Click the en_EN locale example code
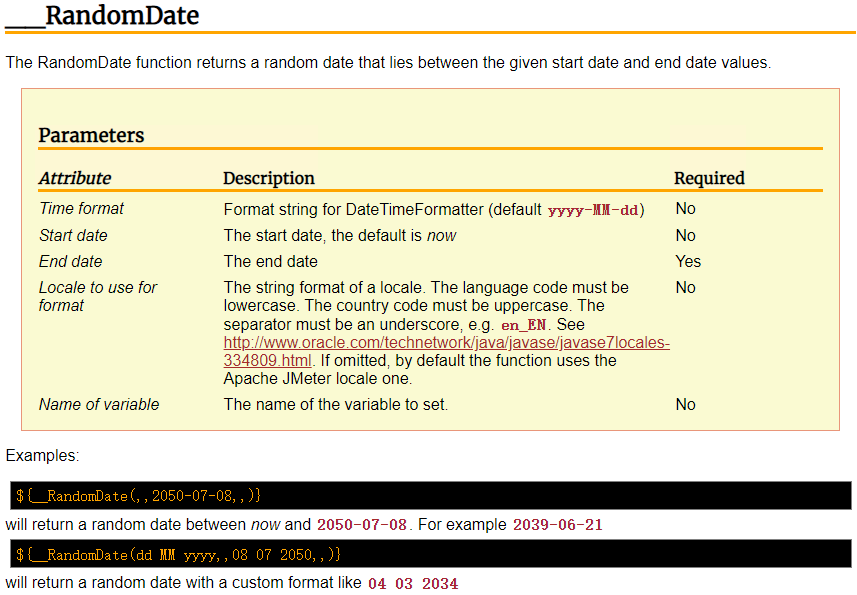The image size is (857, 595). coord(523,326)
